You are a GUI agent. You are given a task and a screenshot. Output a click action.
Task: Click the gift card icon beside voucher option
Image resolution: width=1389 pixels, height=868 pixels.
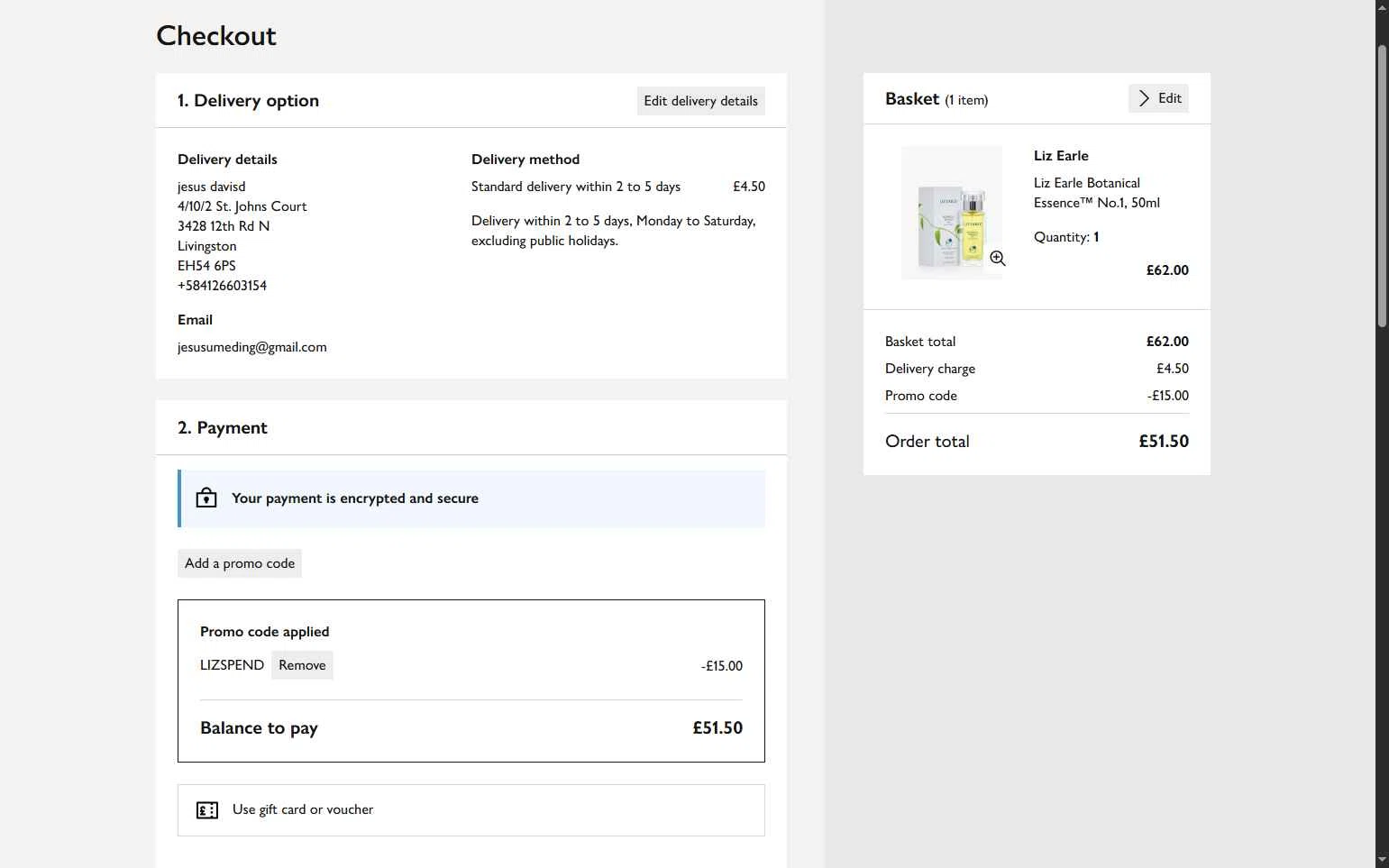pos(207,810)
